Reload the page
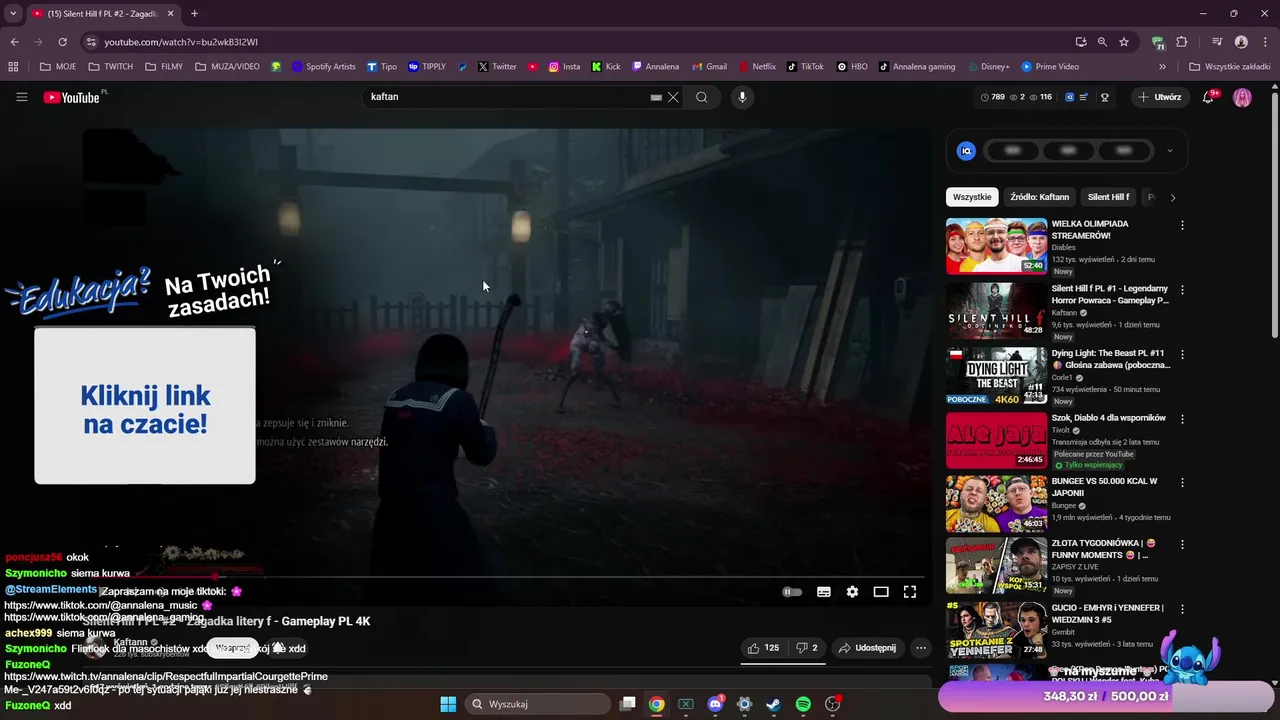 (x=62, y=42)
